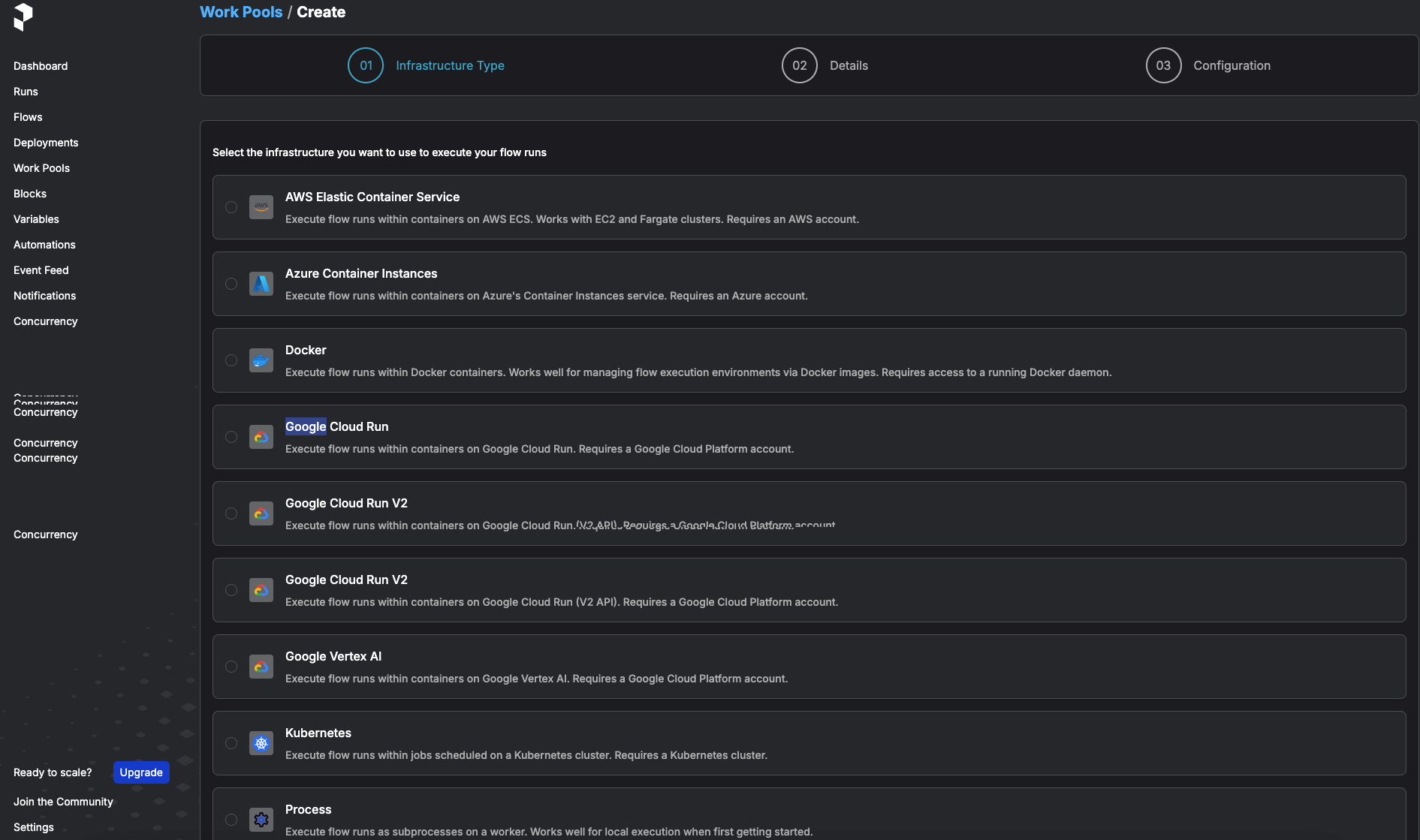
Task: Click the Google Vertex AI title
Action: click(333, 656)
